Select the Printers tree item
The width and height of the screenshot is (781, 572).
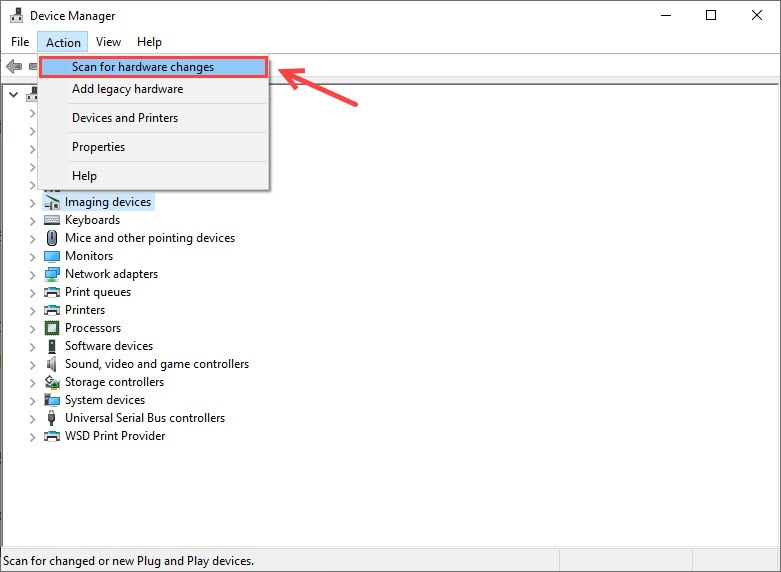point(85,310)
